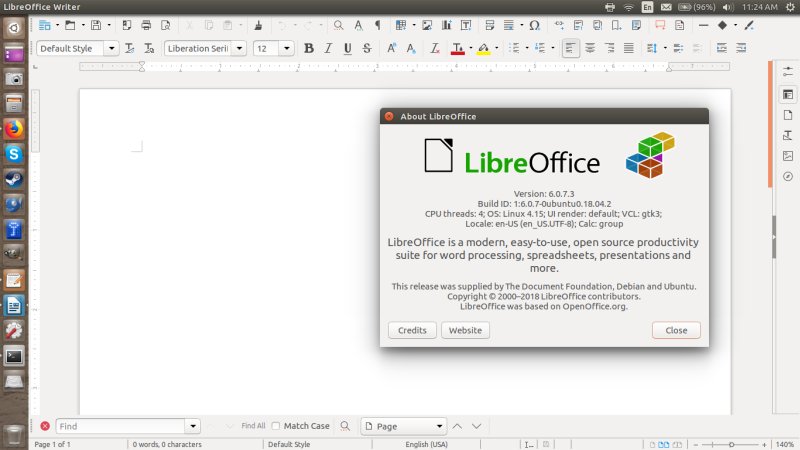Open the Find field history dropdown
Image resolution: width=800 pixels, height=450 pixels.
[x=192, y=426]
